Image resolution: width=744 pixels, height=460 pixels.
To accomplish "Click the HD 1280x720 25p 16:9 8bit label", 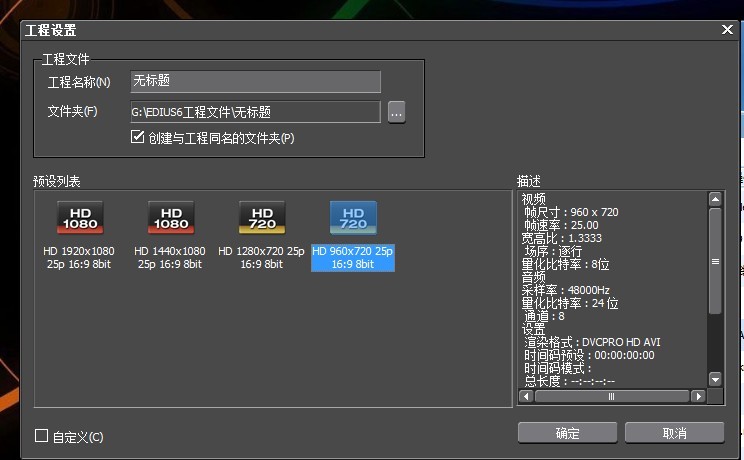I will (x=261, y=257).
